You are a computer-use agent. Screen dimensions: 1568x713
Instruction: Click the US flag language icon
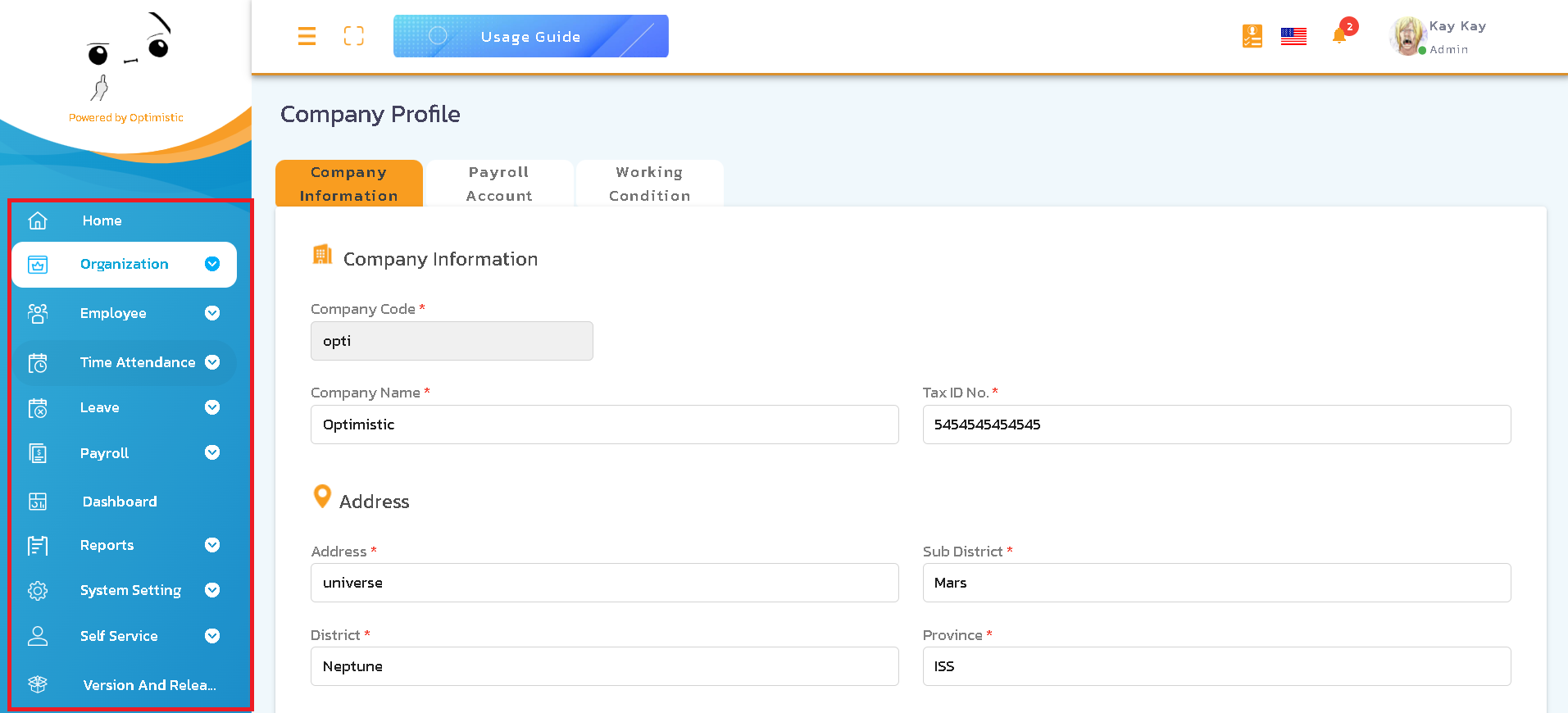coord(1293,36)
